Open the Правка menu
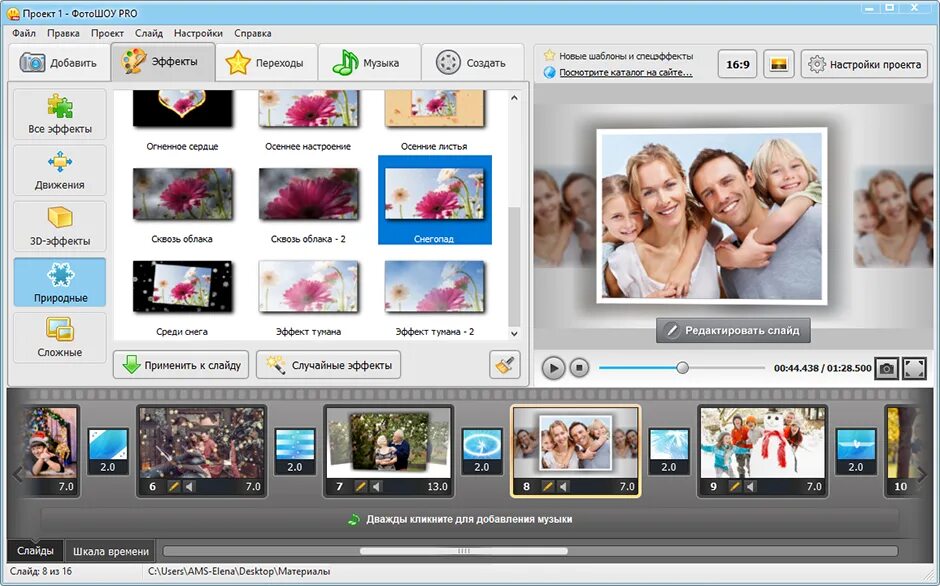The image size is (940, 586). point(63,33)
